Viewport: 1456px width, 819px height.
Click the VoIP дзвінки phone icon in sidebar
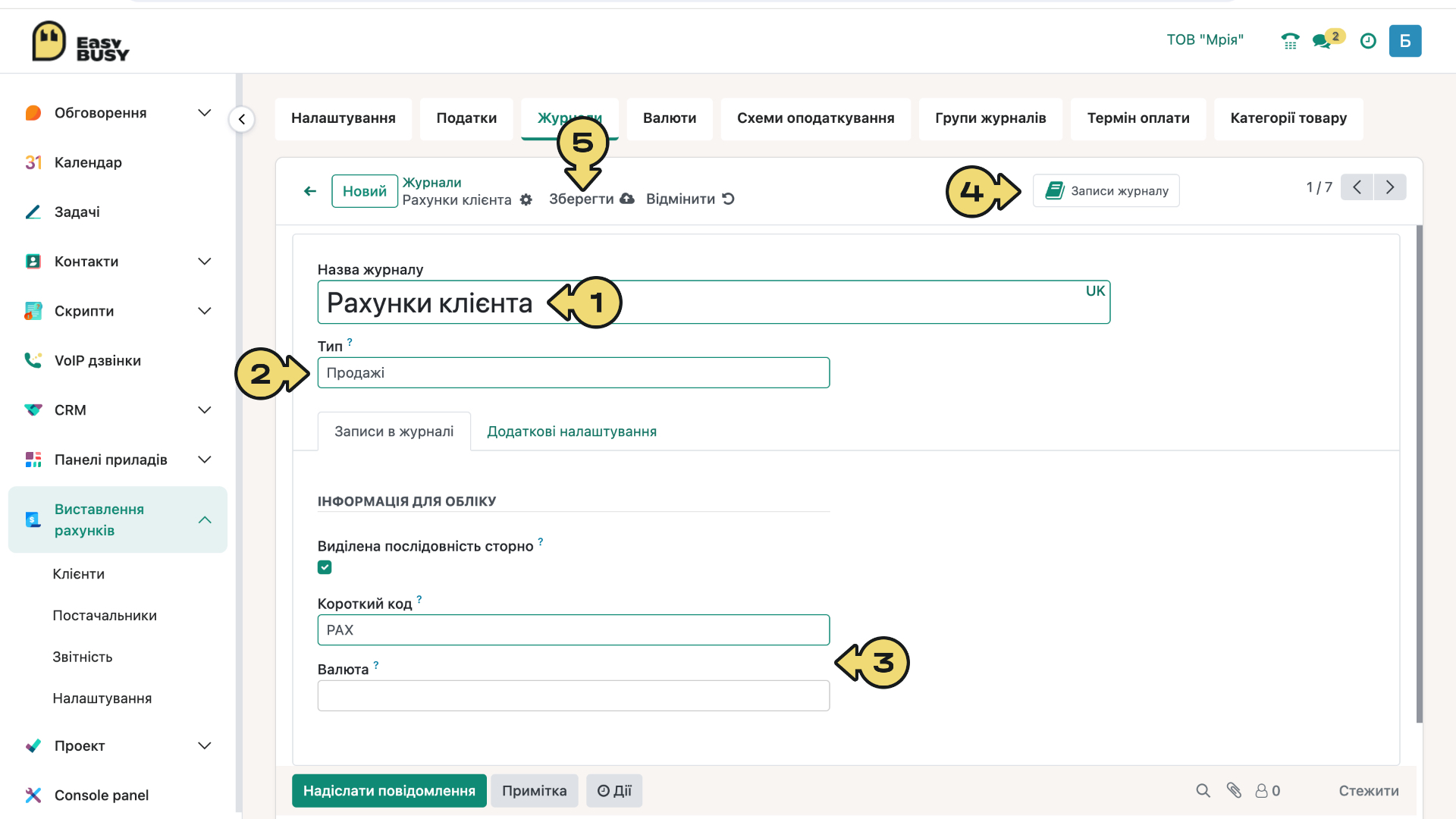point(33,360)
